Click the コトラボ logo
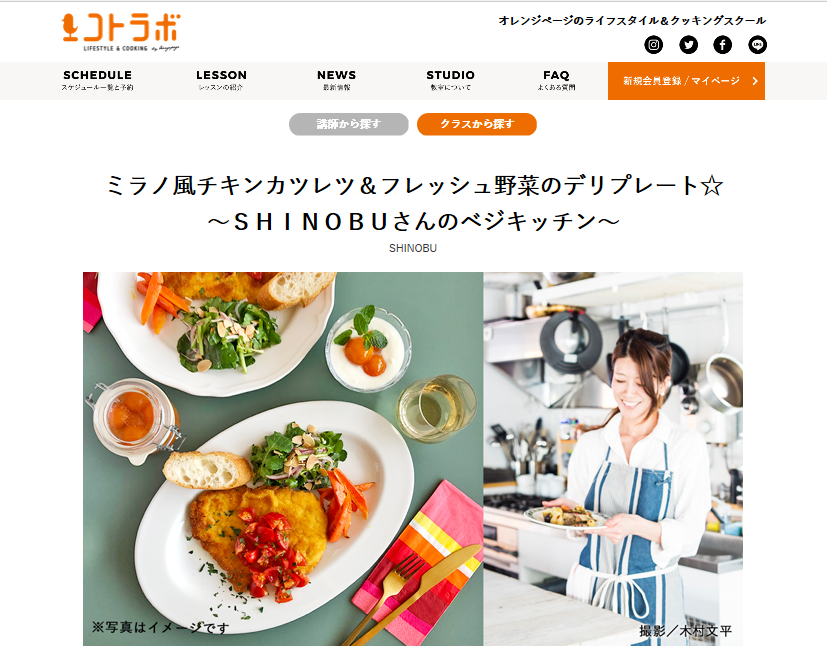This screenshot has width=827, height=651. click(121, 33)
